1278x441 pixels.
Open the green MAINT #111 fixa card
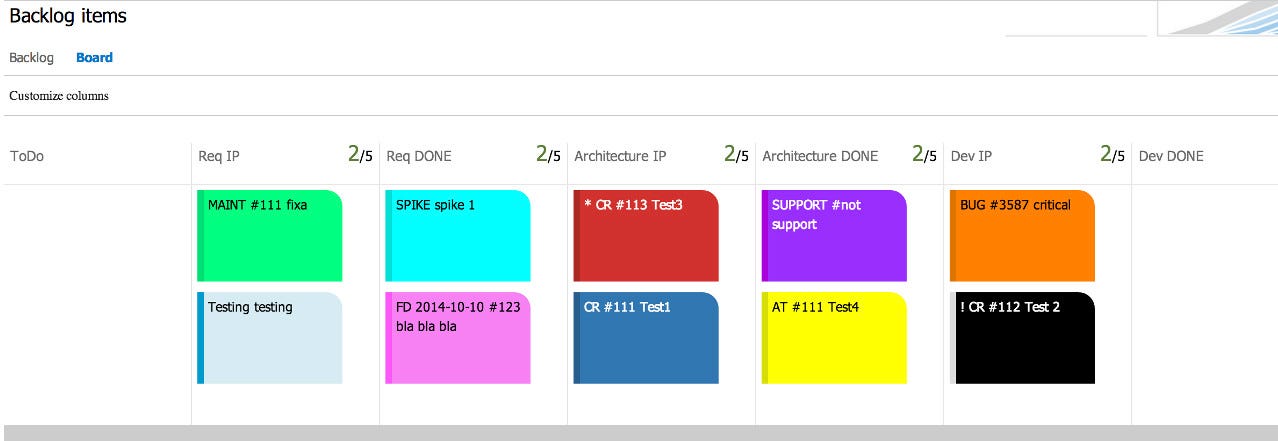click(x=270, y=236)
